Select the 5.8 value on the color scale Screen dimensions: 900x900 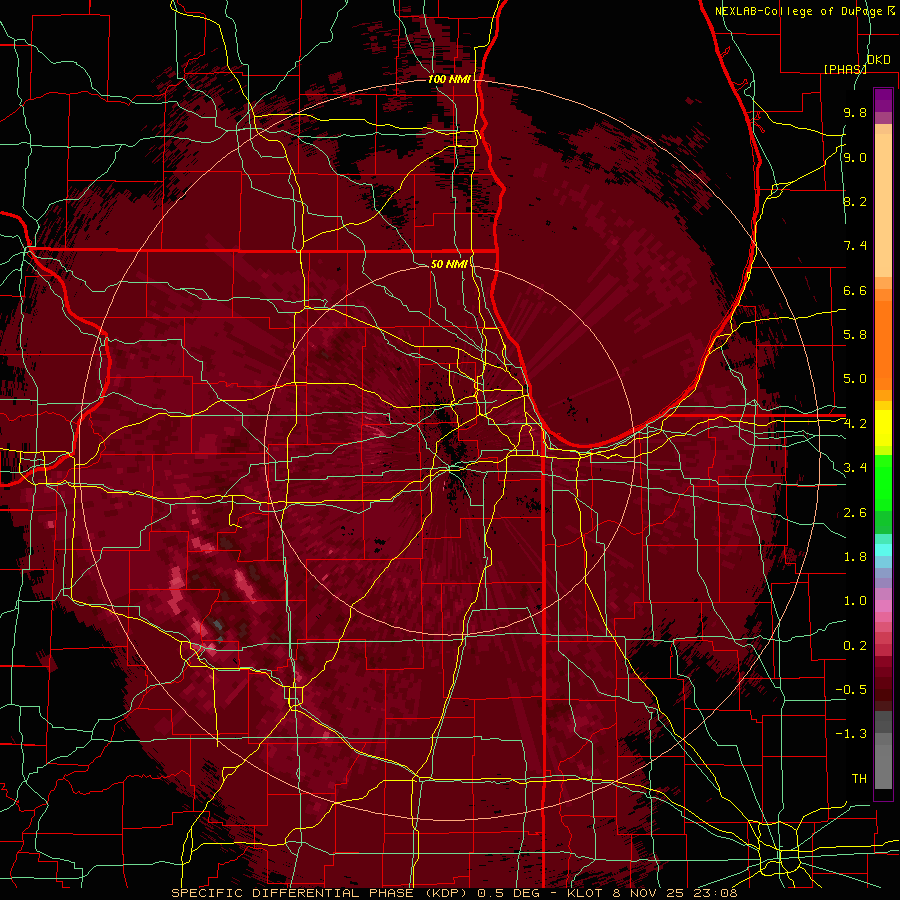pos(855,335)
